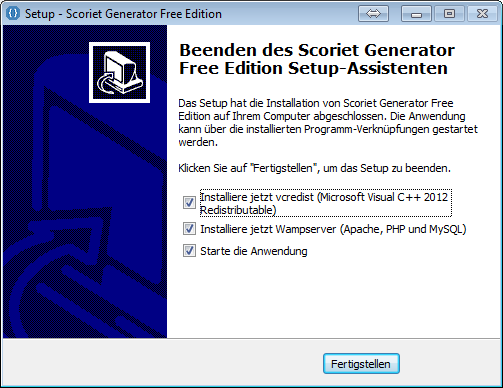
Task: Click the computer installer icon in blue panel
Action: (119, 72)
